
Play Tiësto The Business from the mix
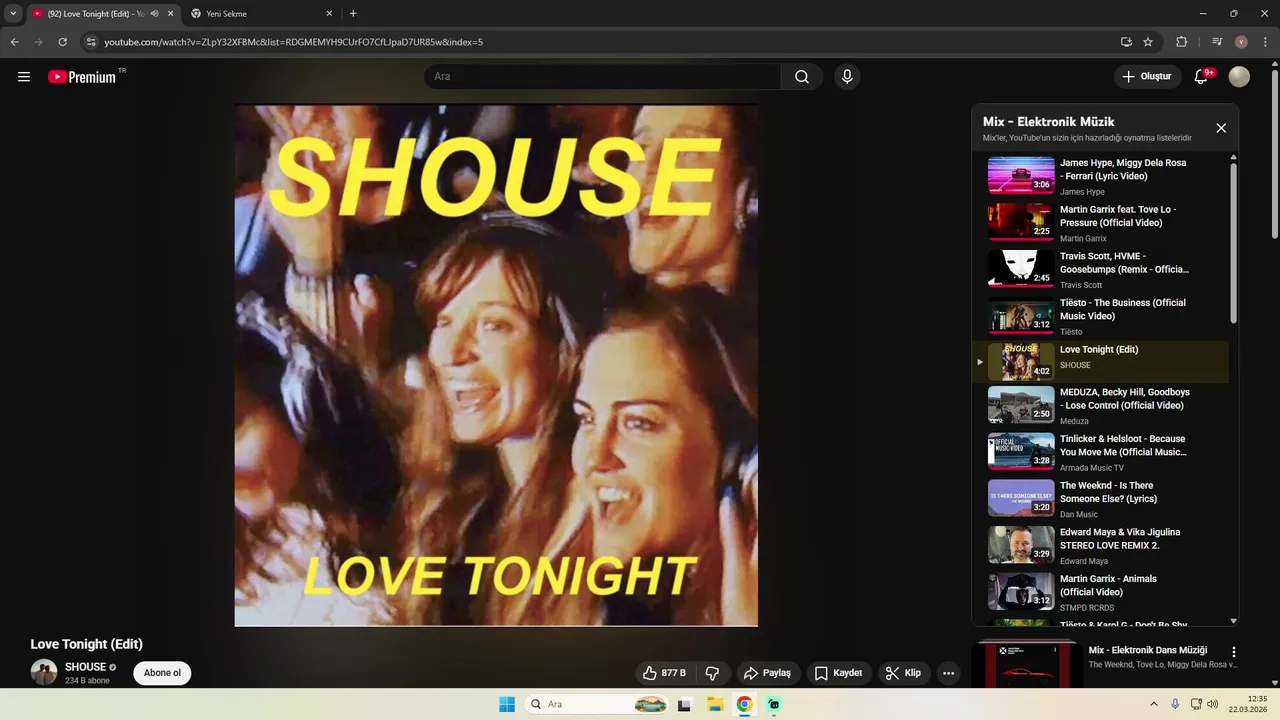click(x=1098, y=316)
